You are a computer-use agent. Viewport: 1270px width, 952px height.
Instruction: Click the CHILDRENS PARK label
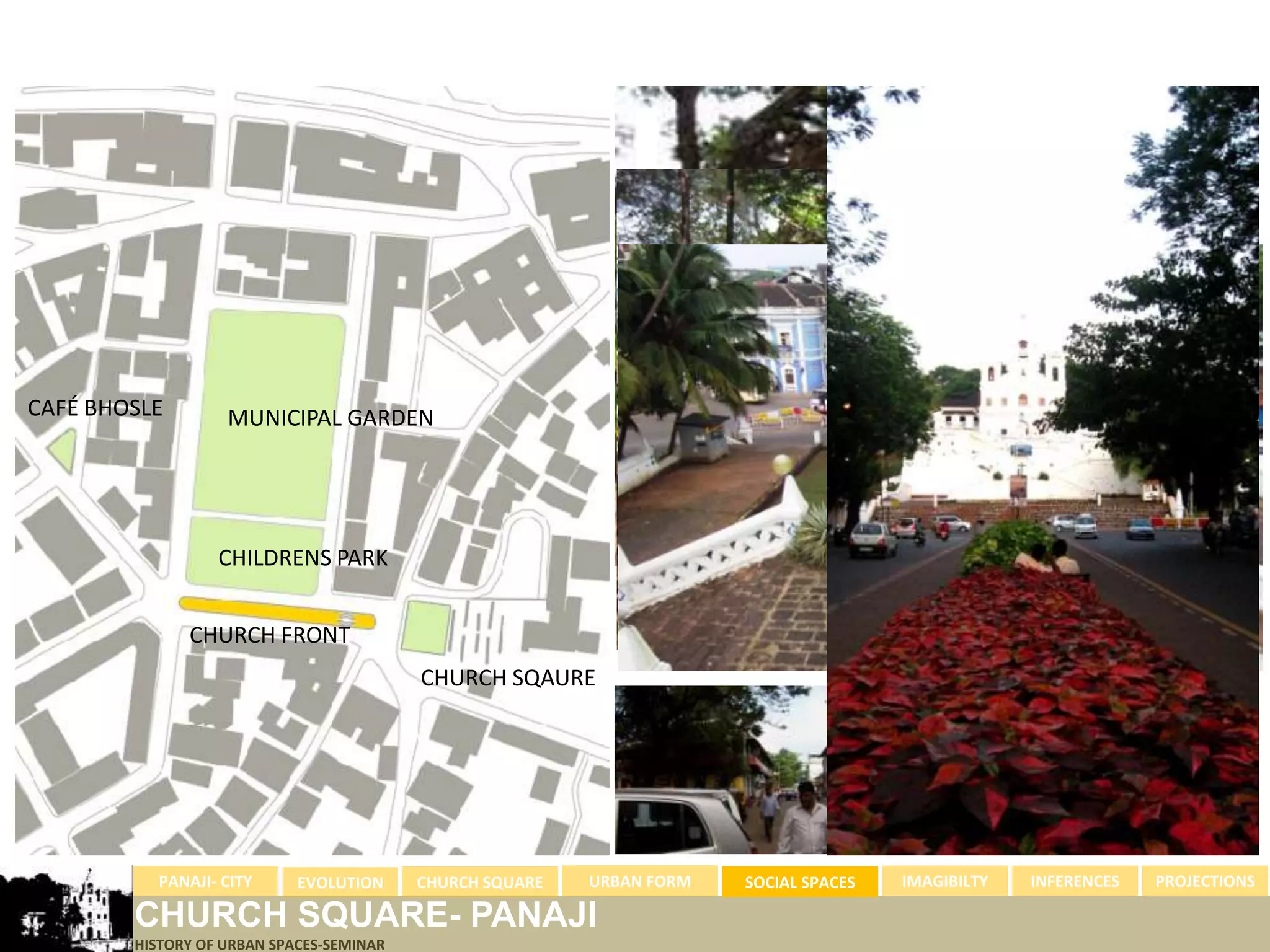pos(303,558)
